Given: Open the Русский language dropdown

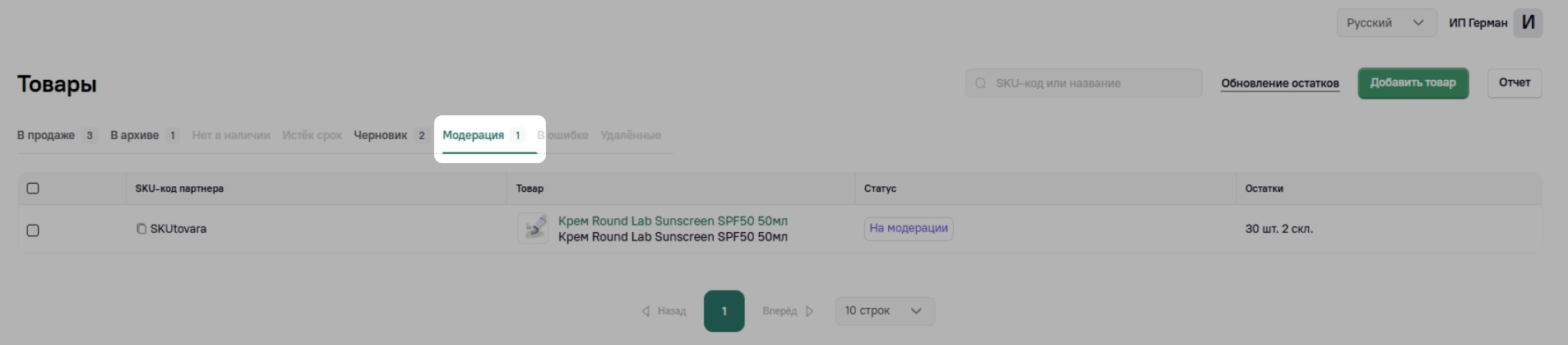Looking at the screenshot, I should coord(1385,23).
